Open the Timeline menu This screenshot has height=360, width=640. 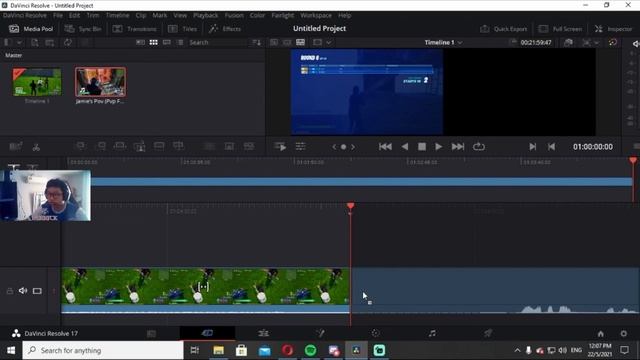[x=118, y=15]
